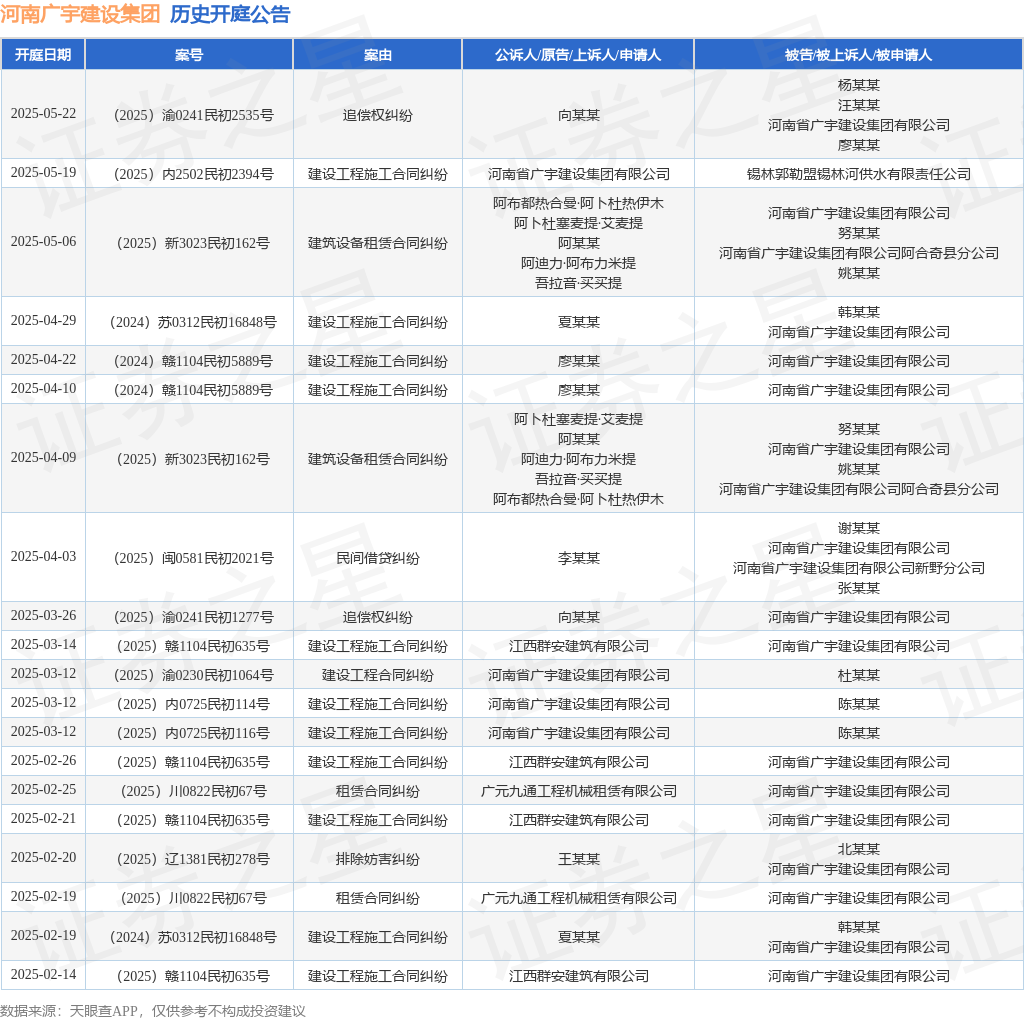Click the 案由 column header
This screenshot has height=1020, width=1024.
[x=377, y=55]
